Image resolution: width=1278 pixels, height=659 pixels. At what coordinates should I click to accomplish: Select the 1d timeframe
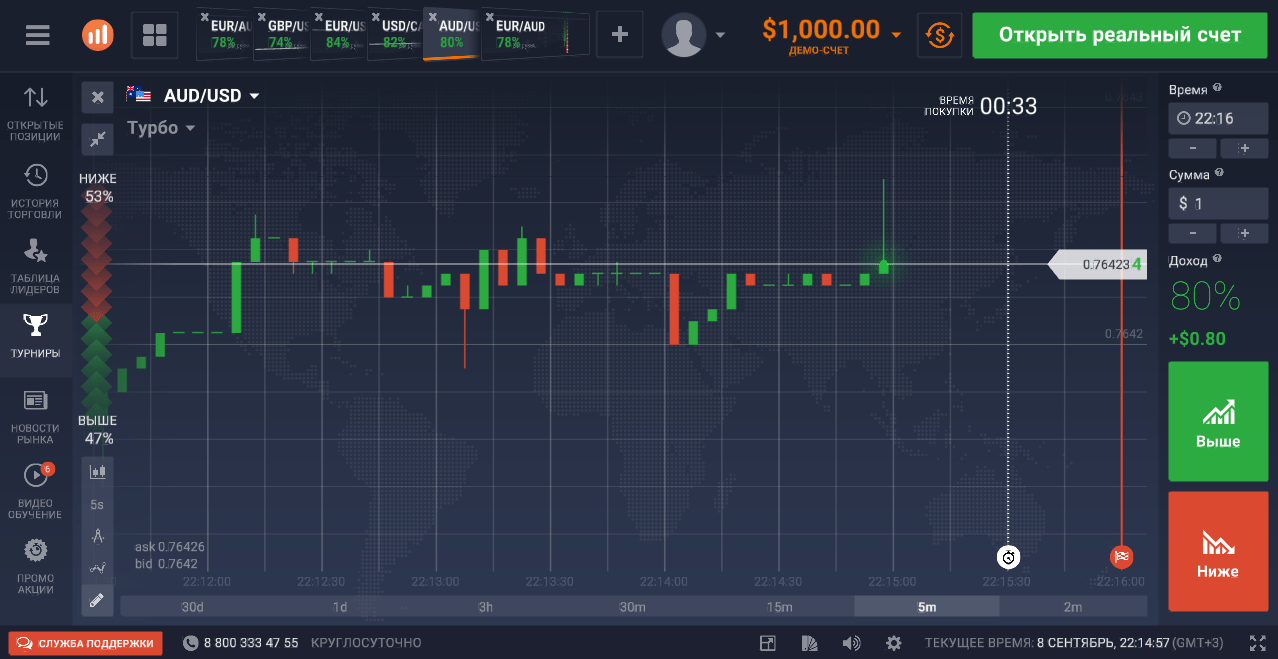pos(340,607)
